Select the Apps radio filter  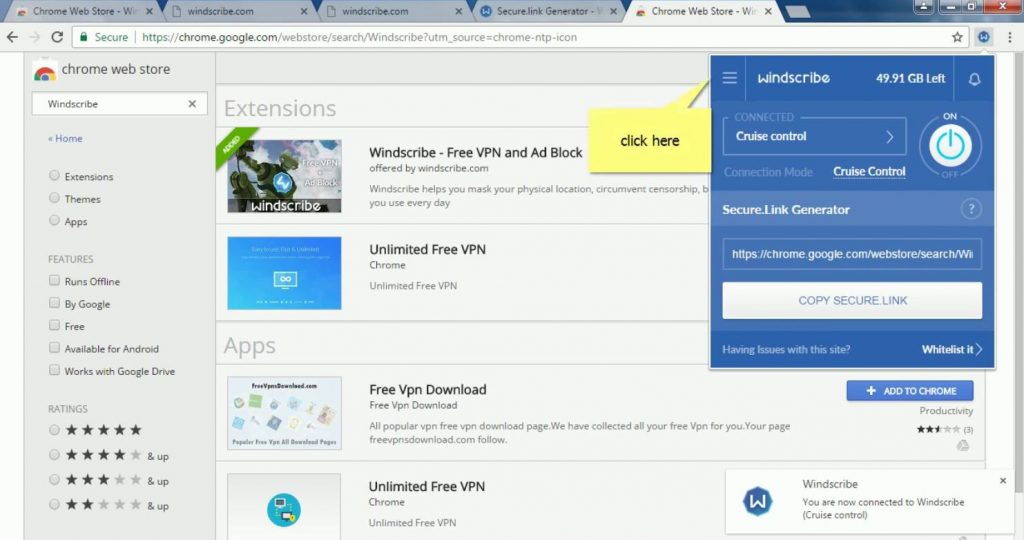click(54, 220)
